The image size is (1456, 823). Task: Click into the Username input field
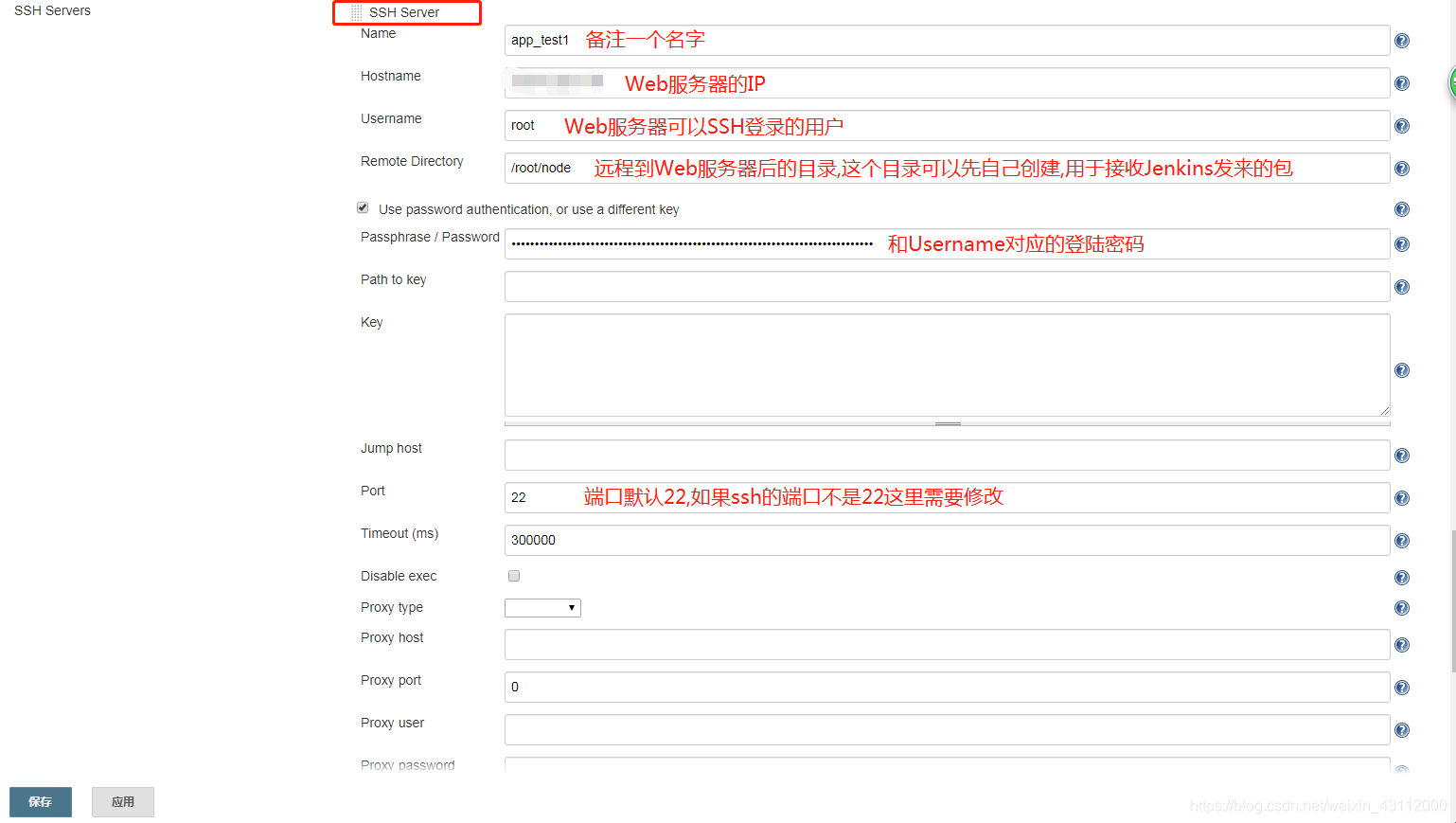947,125
